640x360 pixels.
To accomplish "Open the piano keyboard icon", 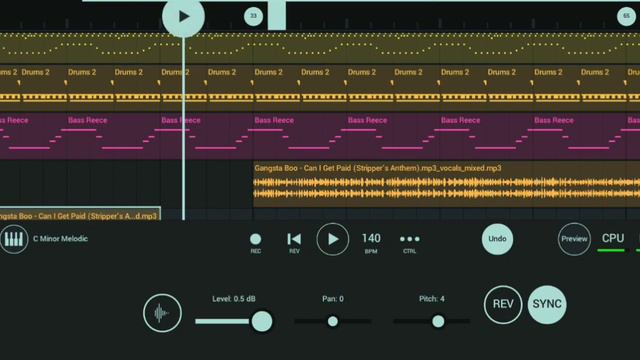I will pyautogui.click(x=14, y=239).
